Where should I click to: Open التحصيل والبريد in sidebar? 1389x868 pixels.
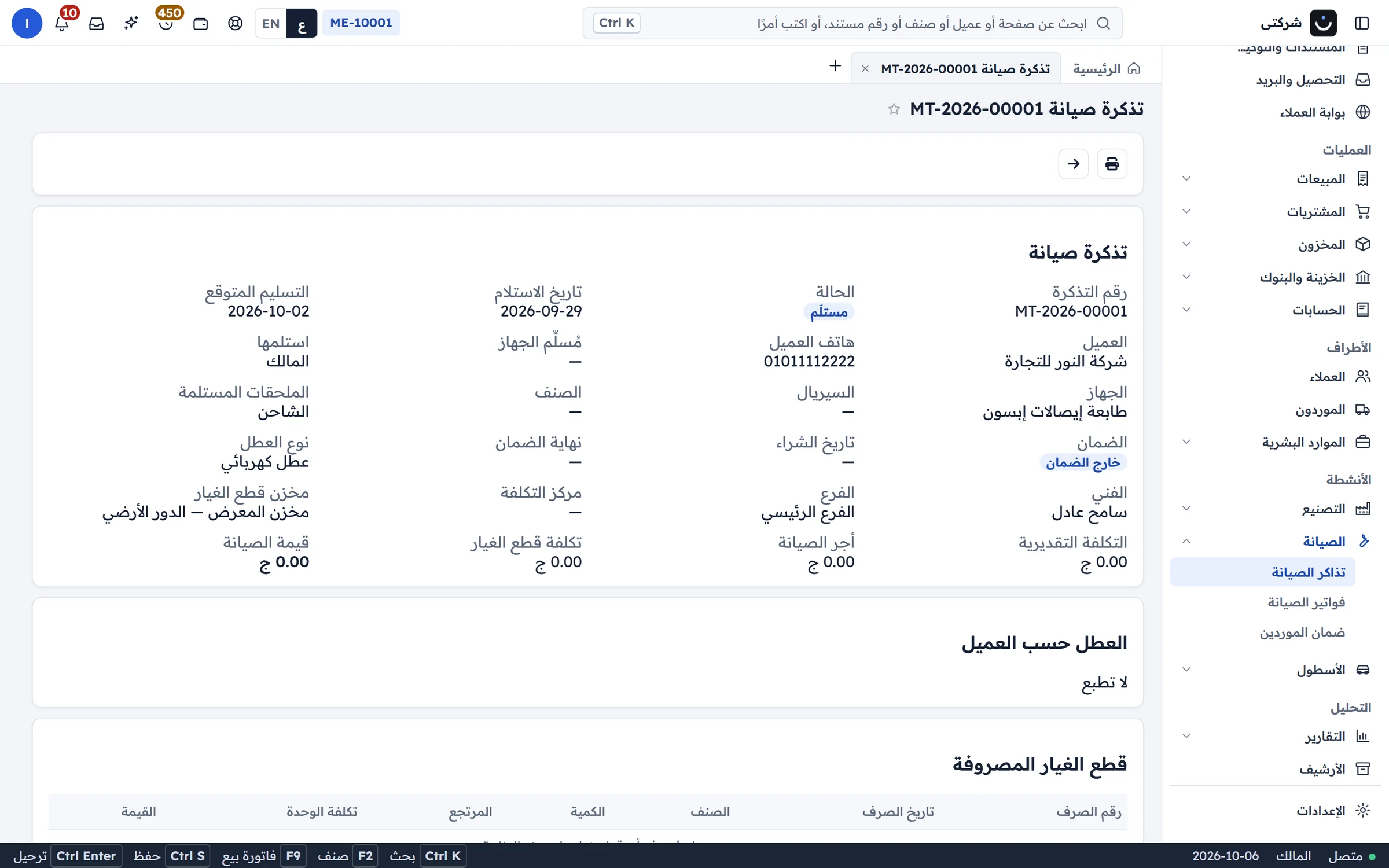tap(1275, 80)
